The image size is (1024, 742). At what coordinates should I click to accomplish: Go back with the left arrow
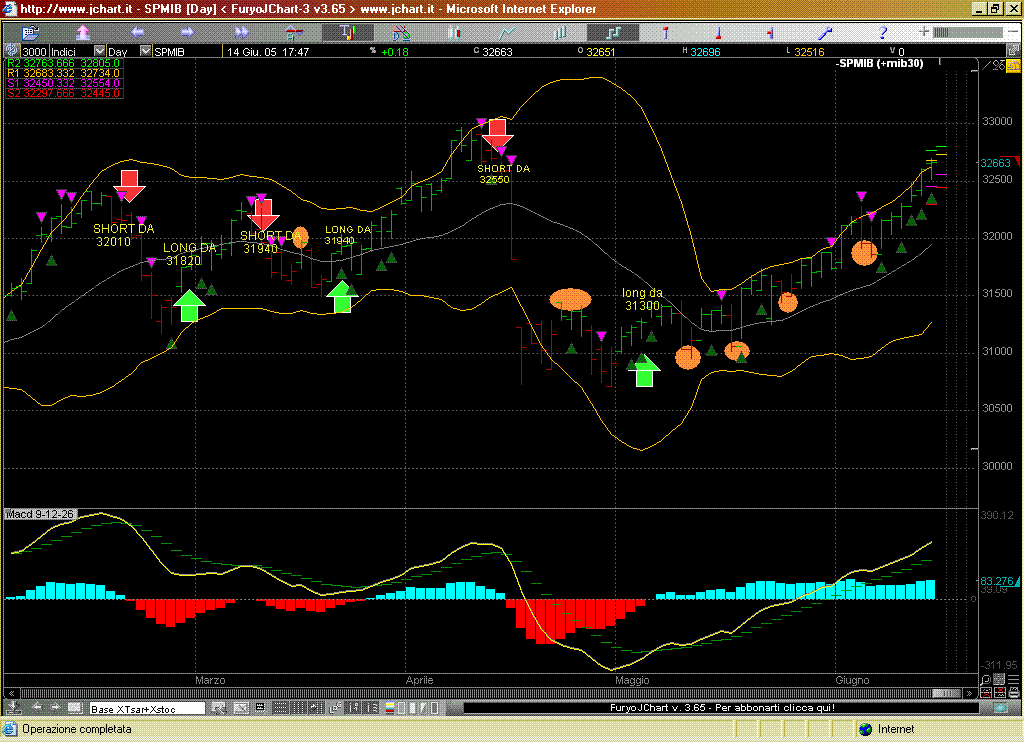coord(138,33)
